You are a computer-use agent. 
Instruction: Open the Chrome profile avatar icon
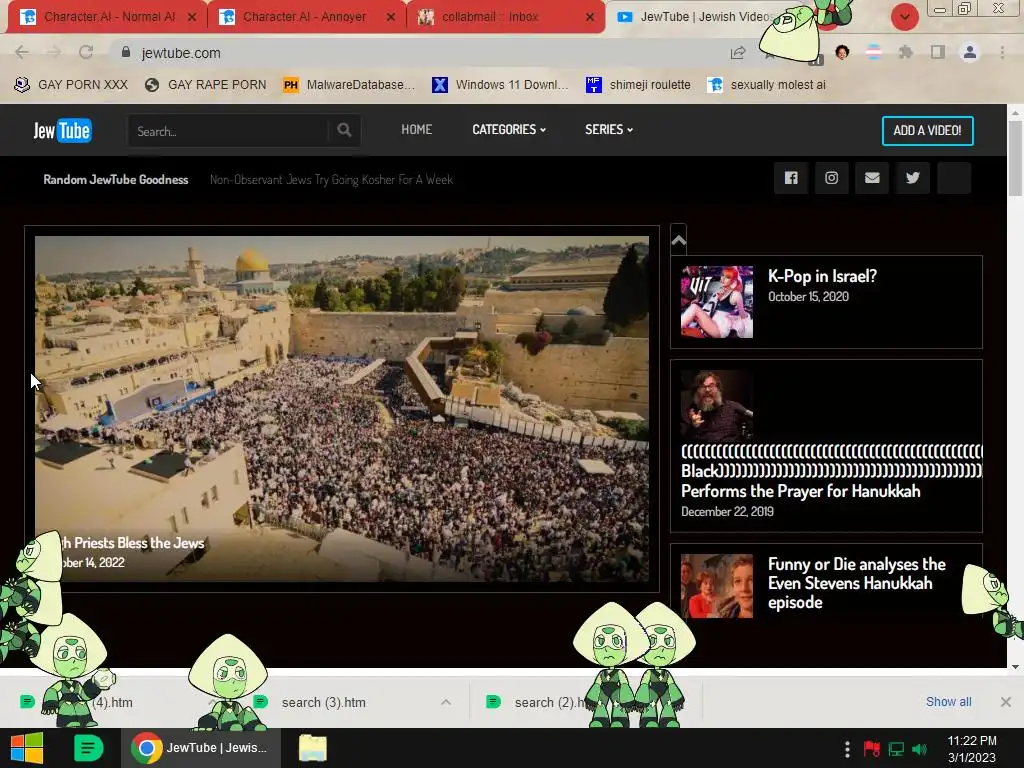click(970, 52)
